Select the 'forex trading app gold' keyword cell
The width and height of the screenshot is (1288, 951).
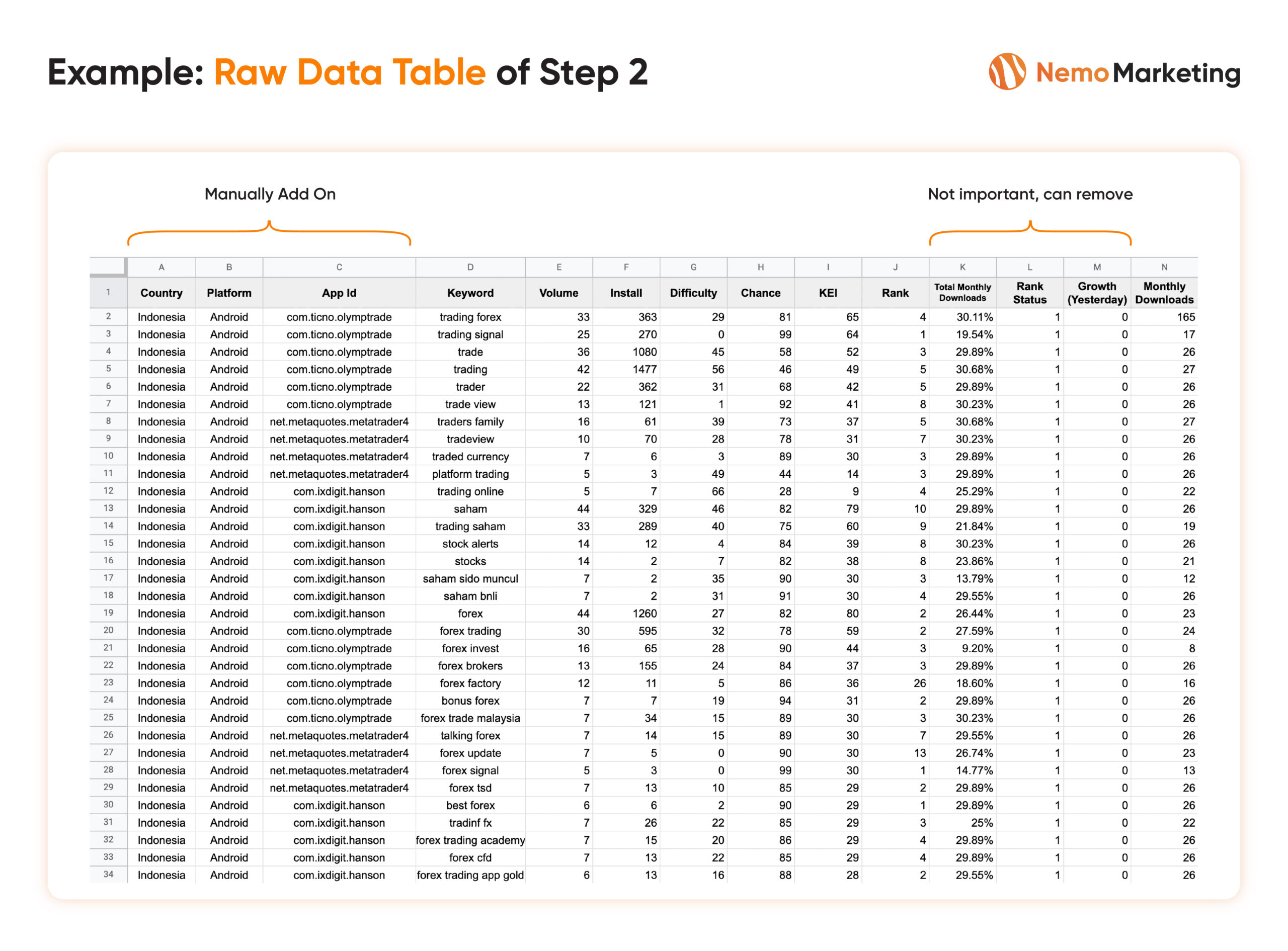click(x=470, y=875)
